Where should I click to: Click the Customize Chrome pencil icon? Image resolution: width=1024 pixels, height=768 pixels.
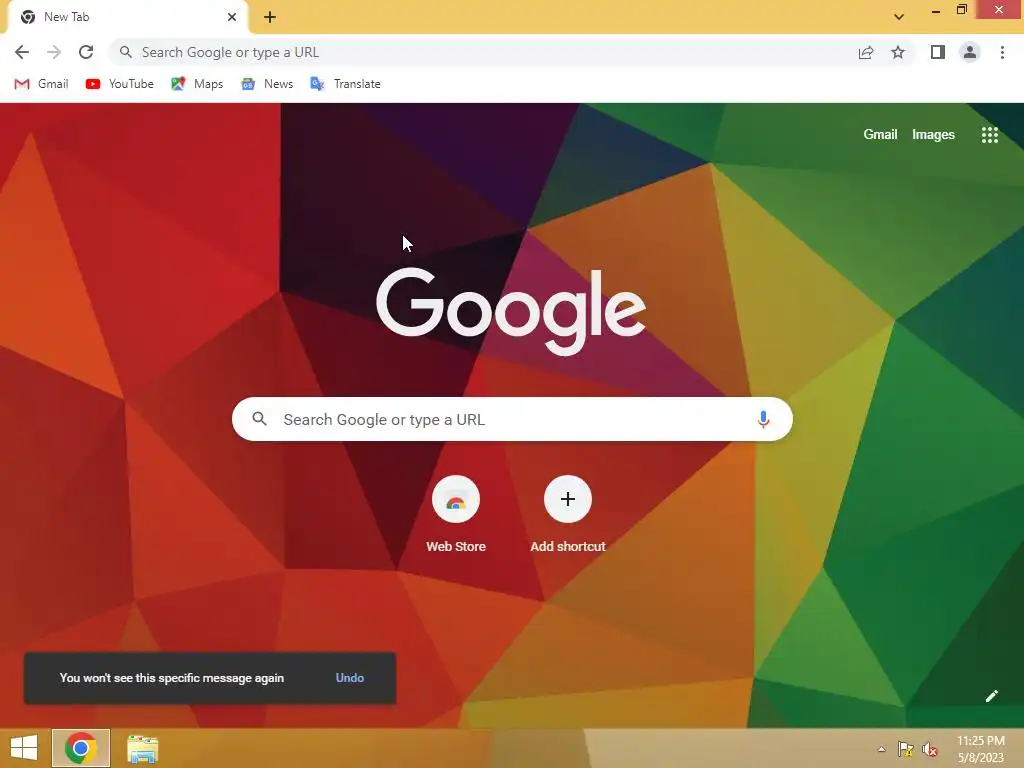[991, 696]
